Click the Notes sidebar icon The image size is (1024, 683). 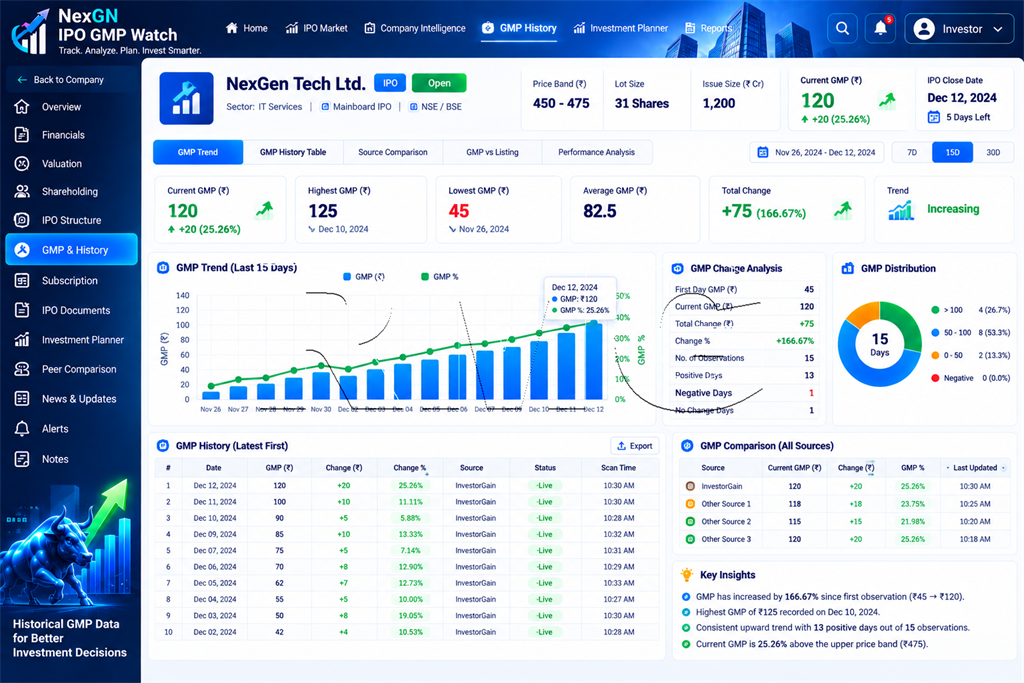coord(22,459)
